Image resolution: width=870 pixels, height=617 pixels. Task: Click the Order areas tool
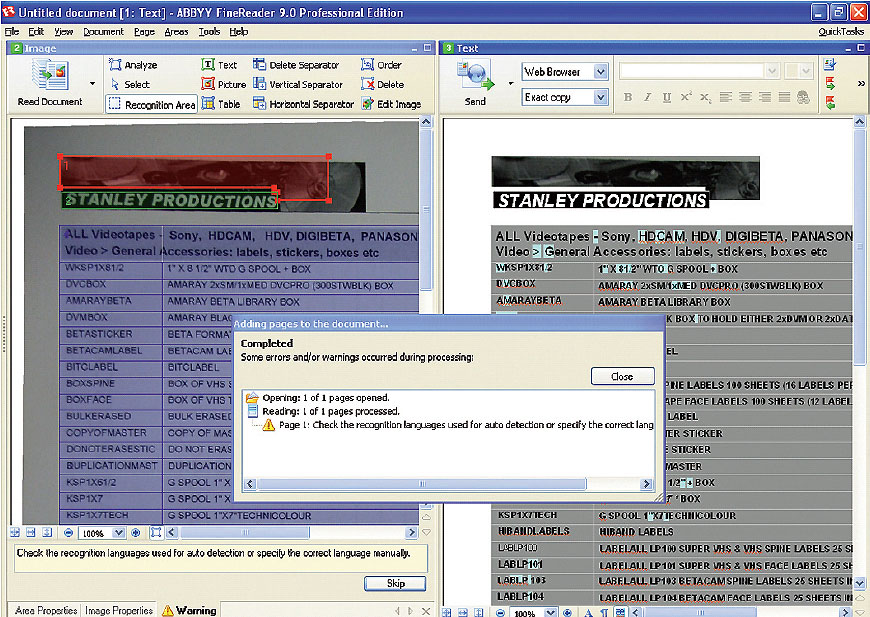pos(381,65)
